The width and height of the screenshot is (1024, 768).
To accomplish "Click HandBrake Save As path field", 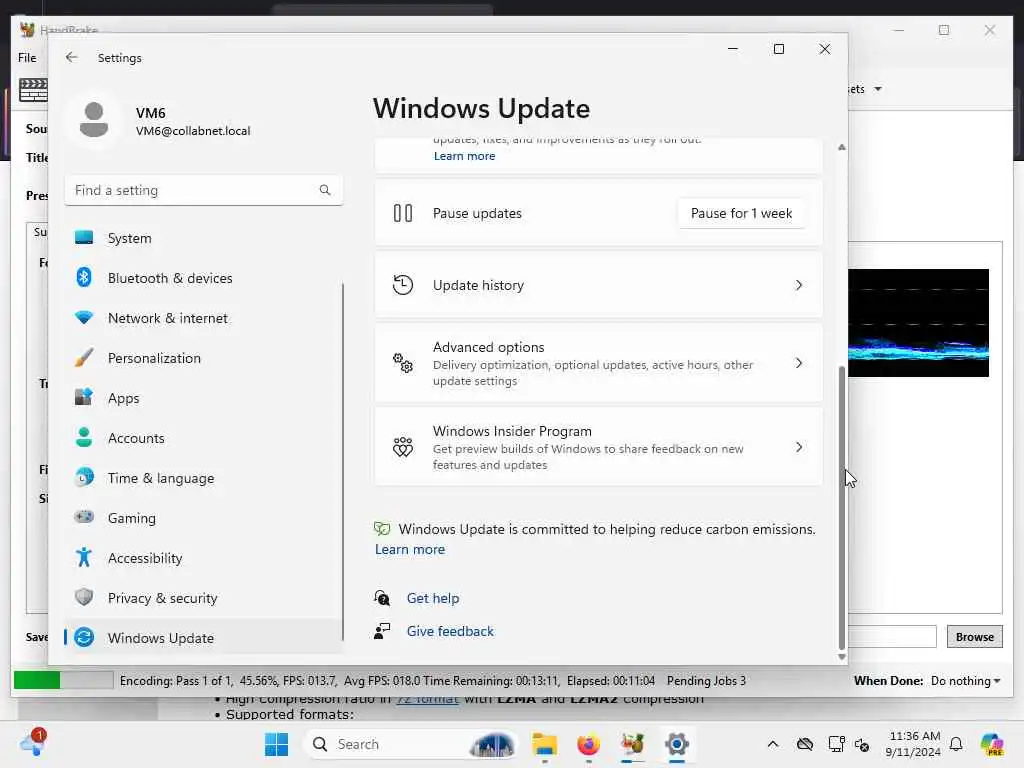I will 892,636.
